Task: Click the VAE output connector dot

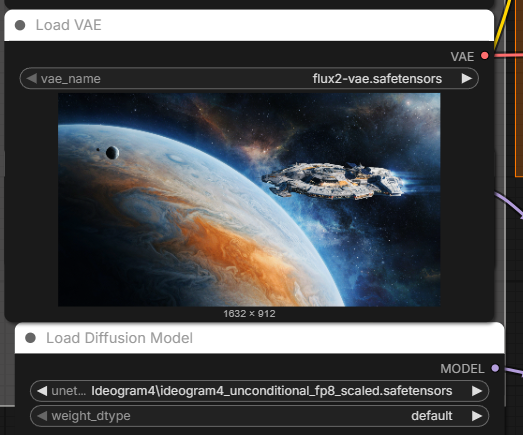Action: point(485,56)
